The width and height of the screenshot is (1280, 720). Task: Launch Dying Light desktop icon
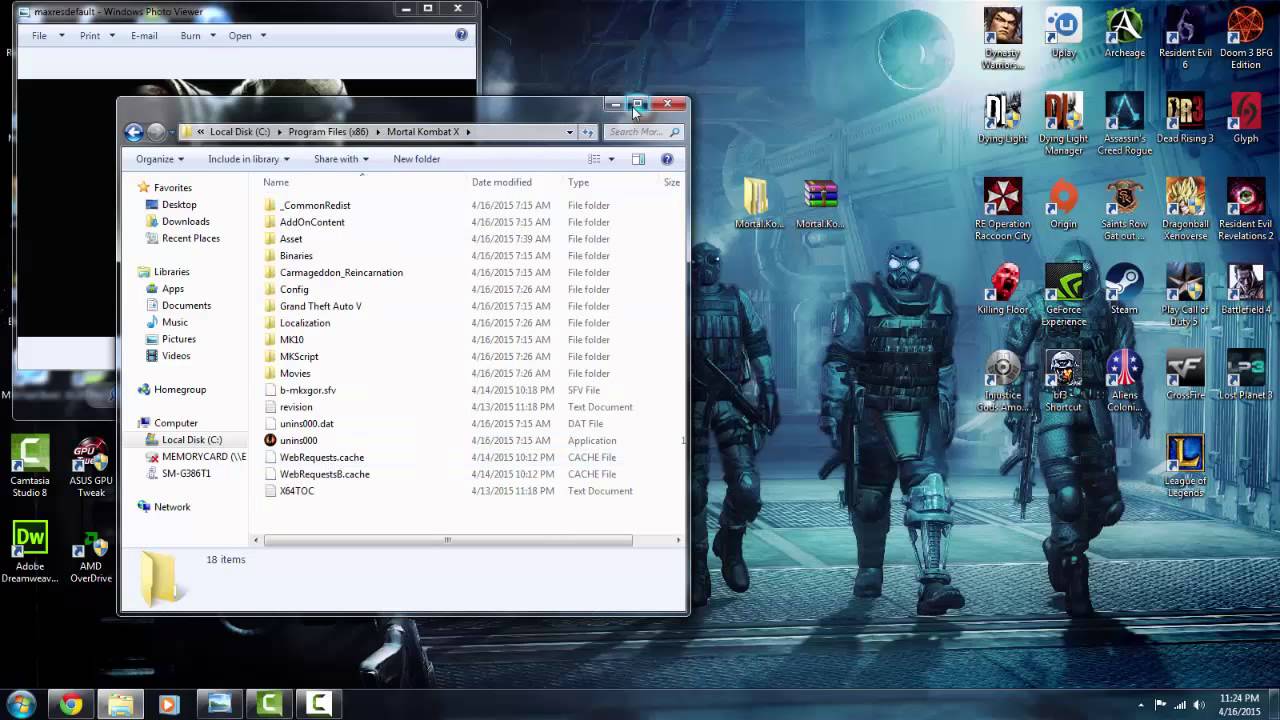(1002, 118)
